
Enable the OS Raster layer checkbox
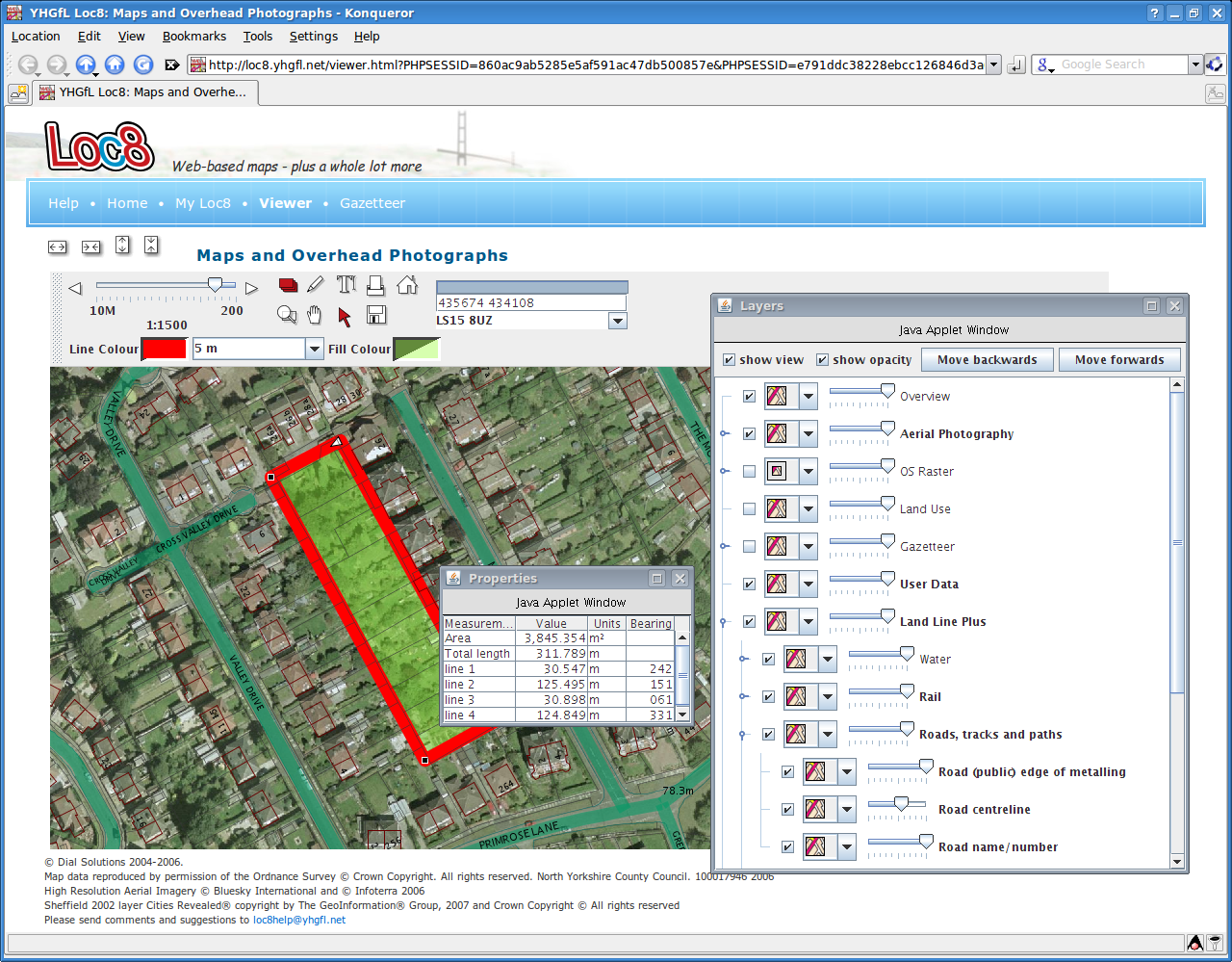point(749,471)
